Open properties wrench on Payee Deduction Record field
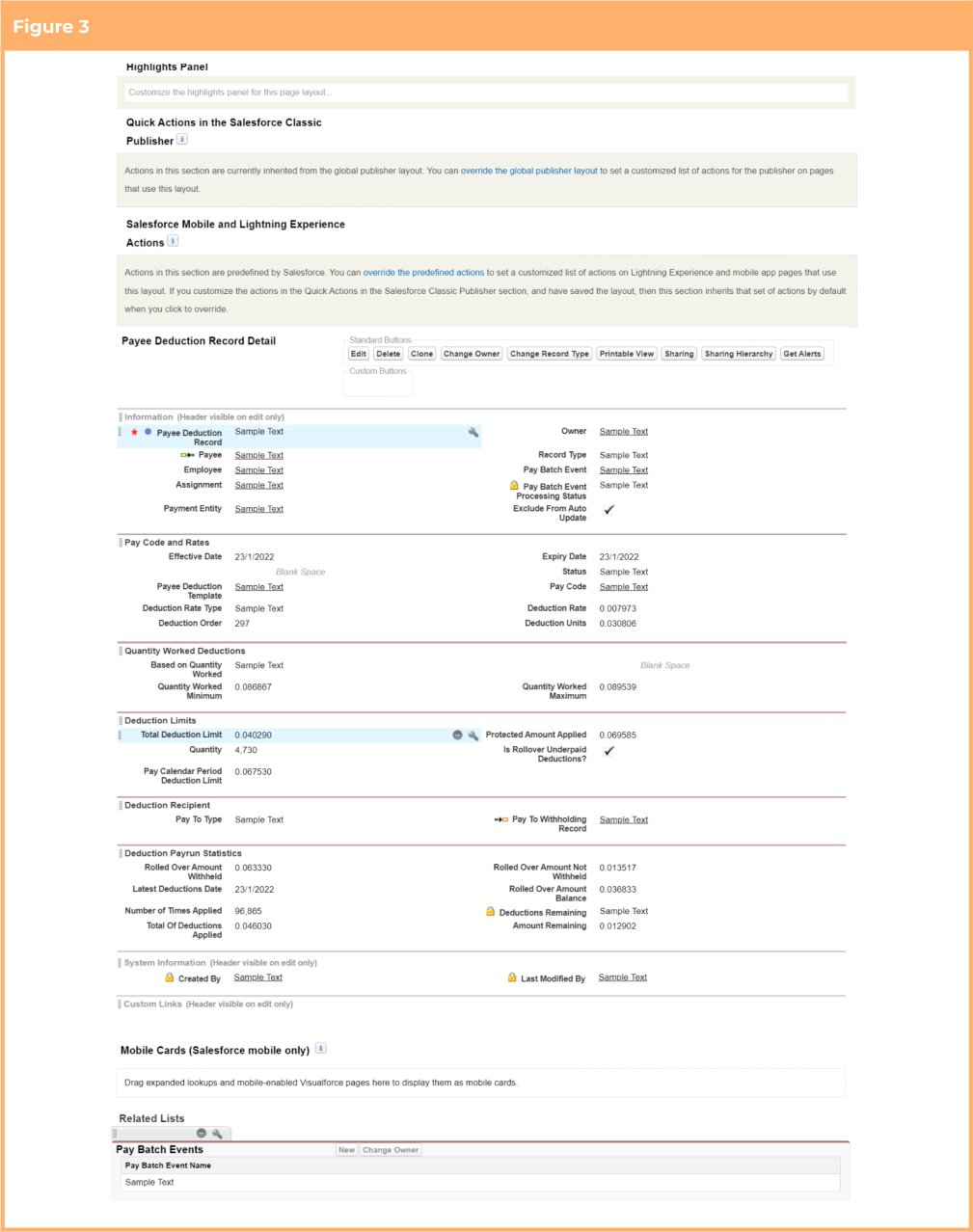The image size is (973, 1232). click(x=473, y=433)
